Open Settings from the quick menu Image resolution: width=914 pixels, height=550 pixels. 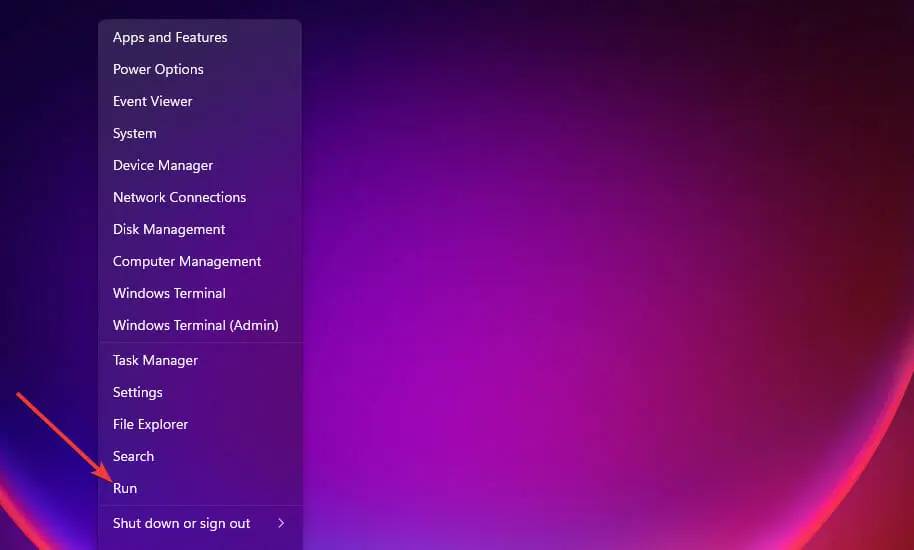pyautogui.click(x=138, y=392)
